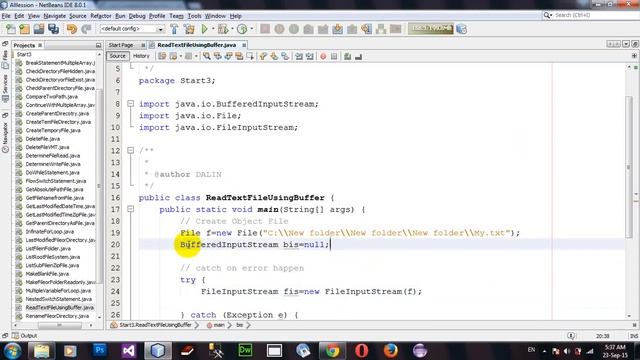Open Dreamweaver from the taskbar
Image resolution: width=640 pixels, height=360 pixels.
pyautogui.click(x=245, y=350)
